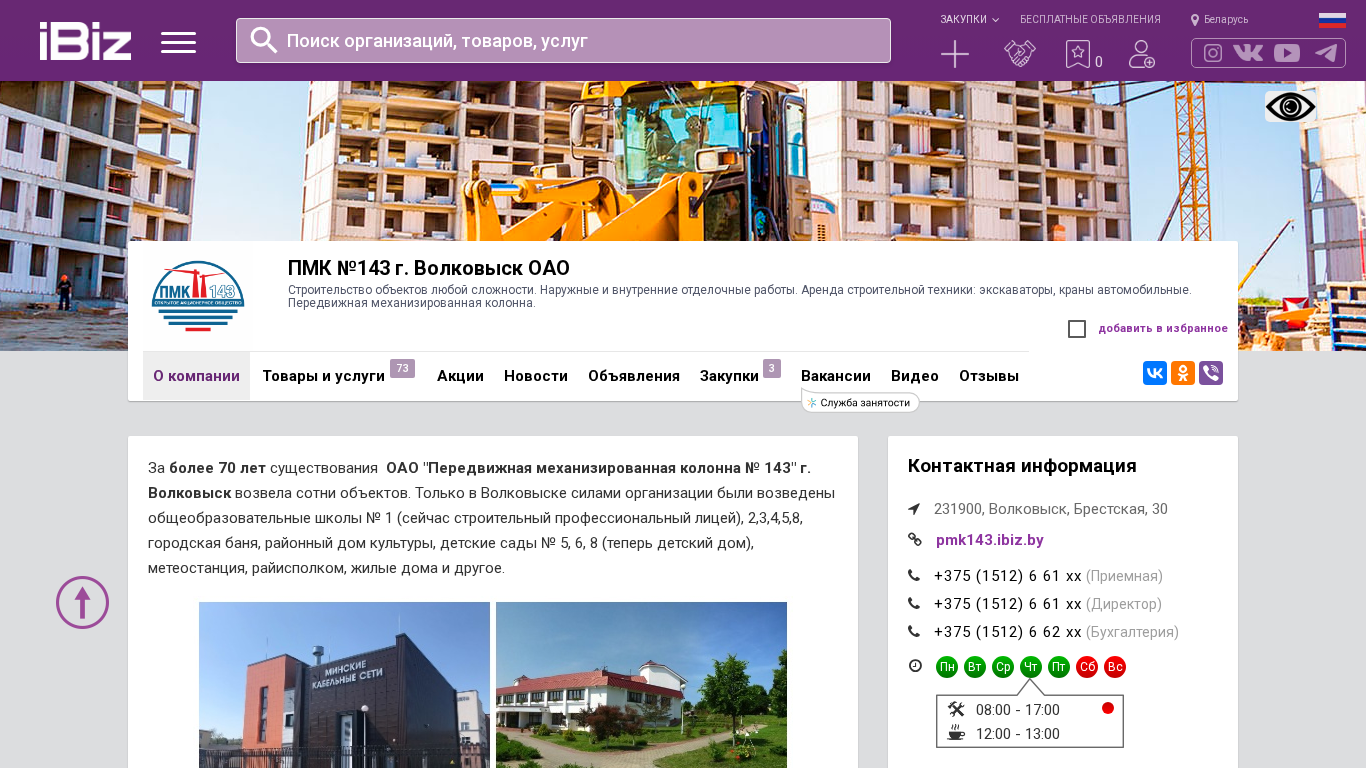Check the добавить в избранное checkbox
The width and height of the screenshot is (1366, 768).
(1077, 329)
